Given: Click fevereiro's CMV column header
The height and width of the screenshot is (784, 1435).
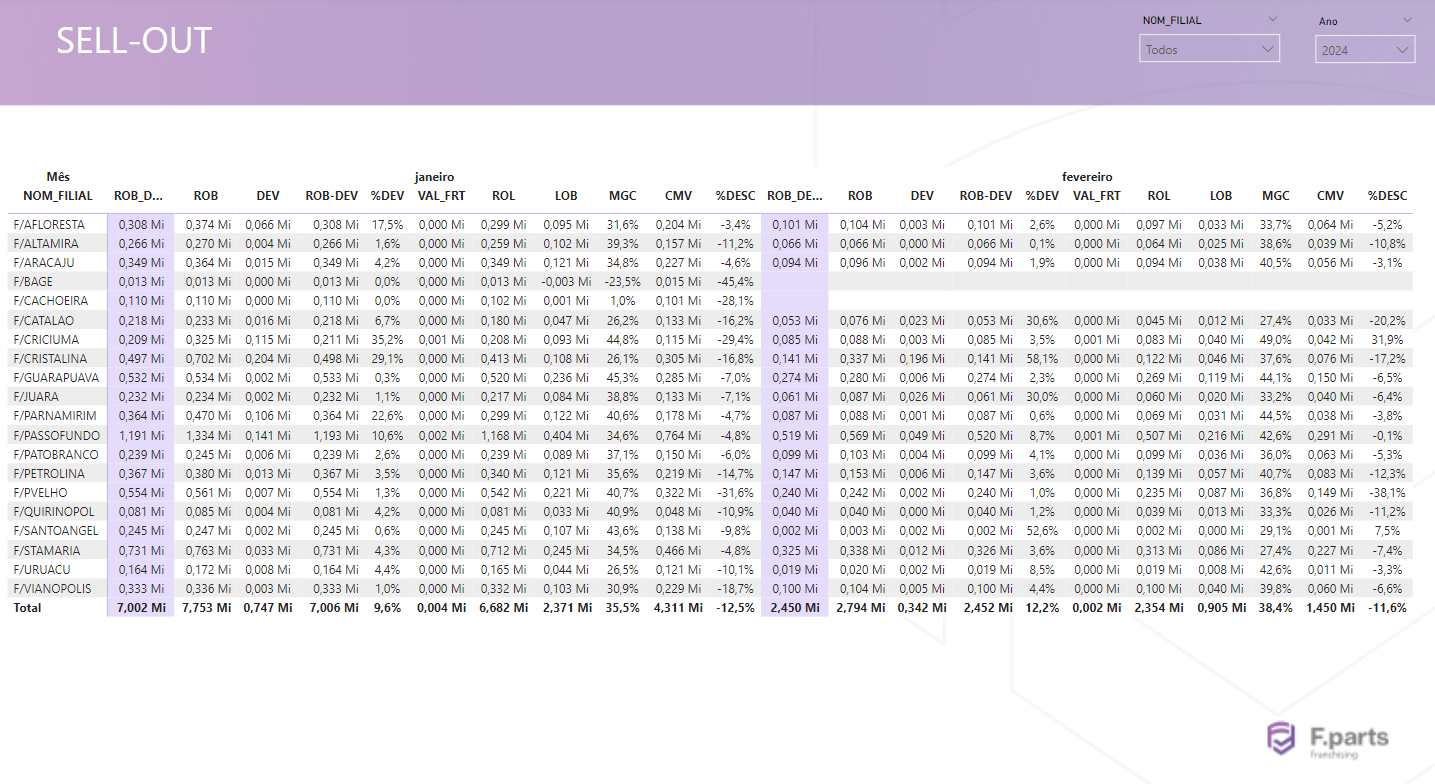Looking at the screenshot, I should [1330, 196].
